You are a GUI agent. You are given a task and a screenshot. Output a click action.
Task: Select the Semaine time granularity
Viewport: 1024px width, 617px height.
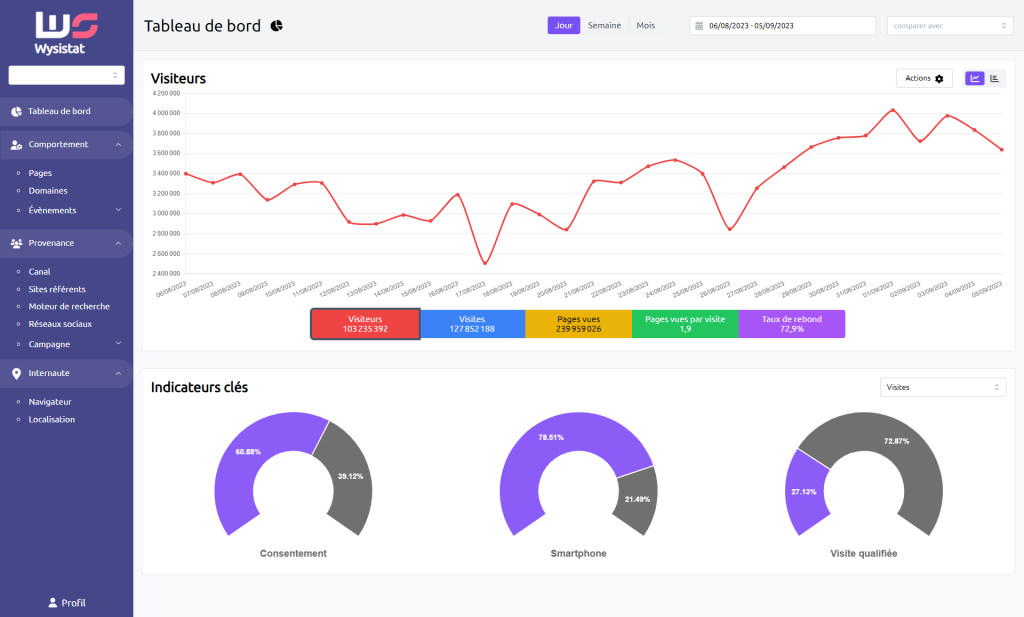[x=604, y=26]
